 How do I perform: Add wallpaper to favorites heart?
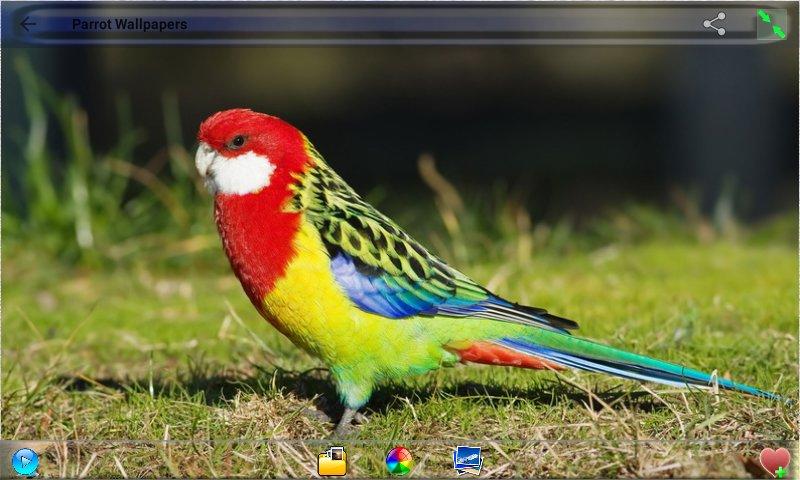pyautogui.click(x=774, y=462)
